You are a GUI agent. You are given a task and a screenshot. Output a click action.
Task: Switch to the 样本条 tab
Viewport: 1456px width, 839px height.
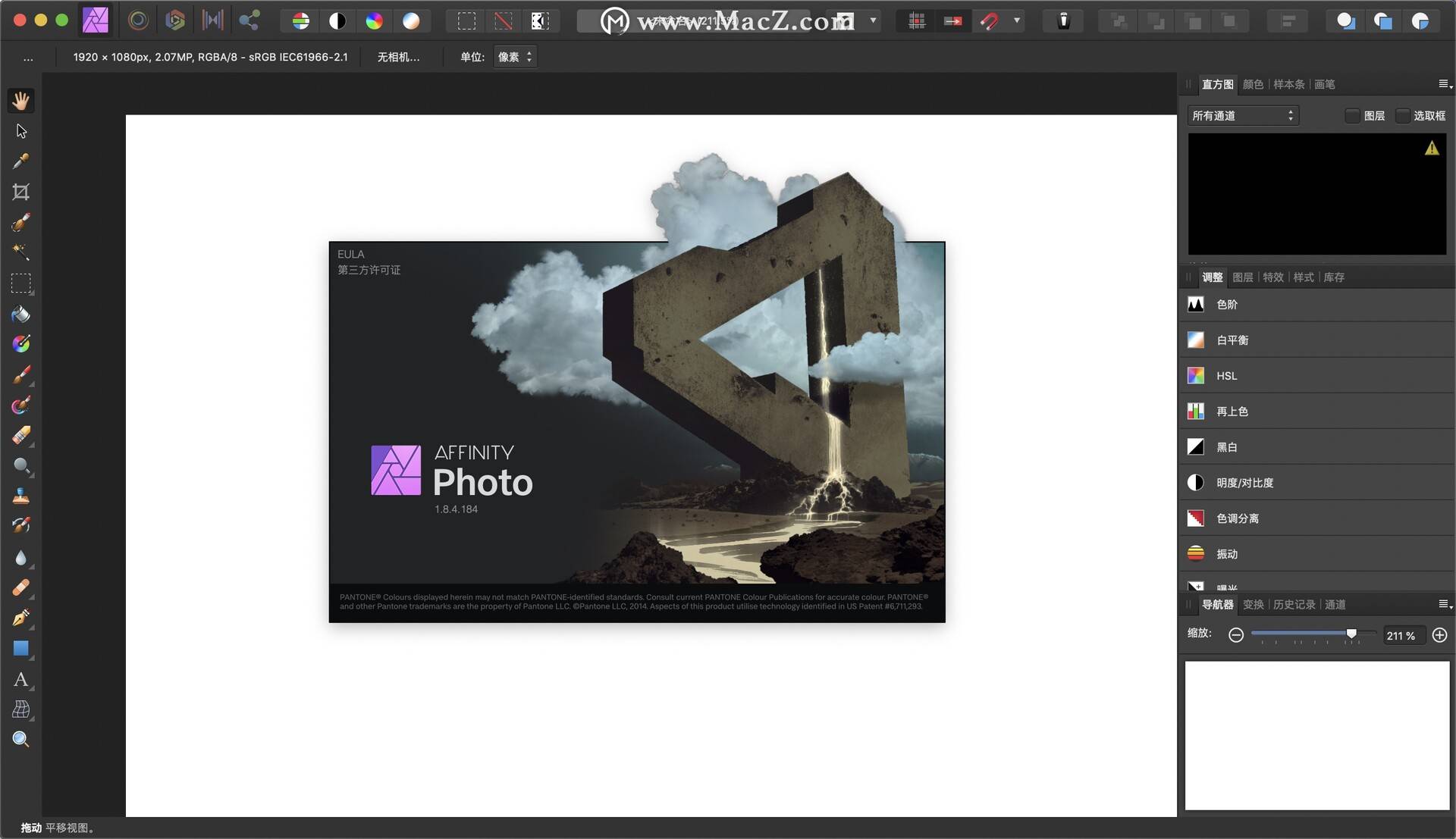click(x=1288, y=84)
